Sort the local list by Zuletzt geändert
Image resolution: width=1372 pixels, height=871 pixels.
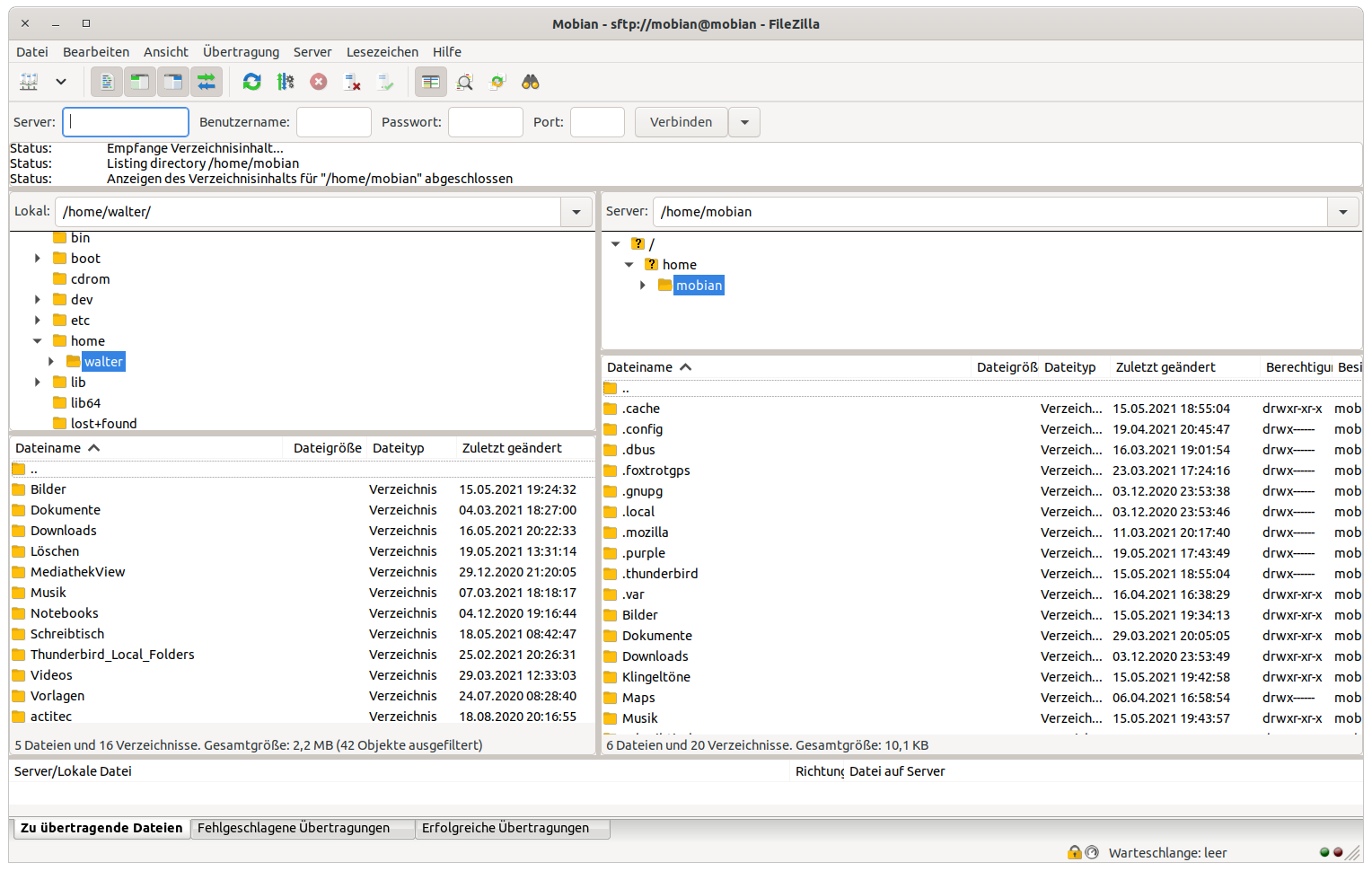point(512,448)
